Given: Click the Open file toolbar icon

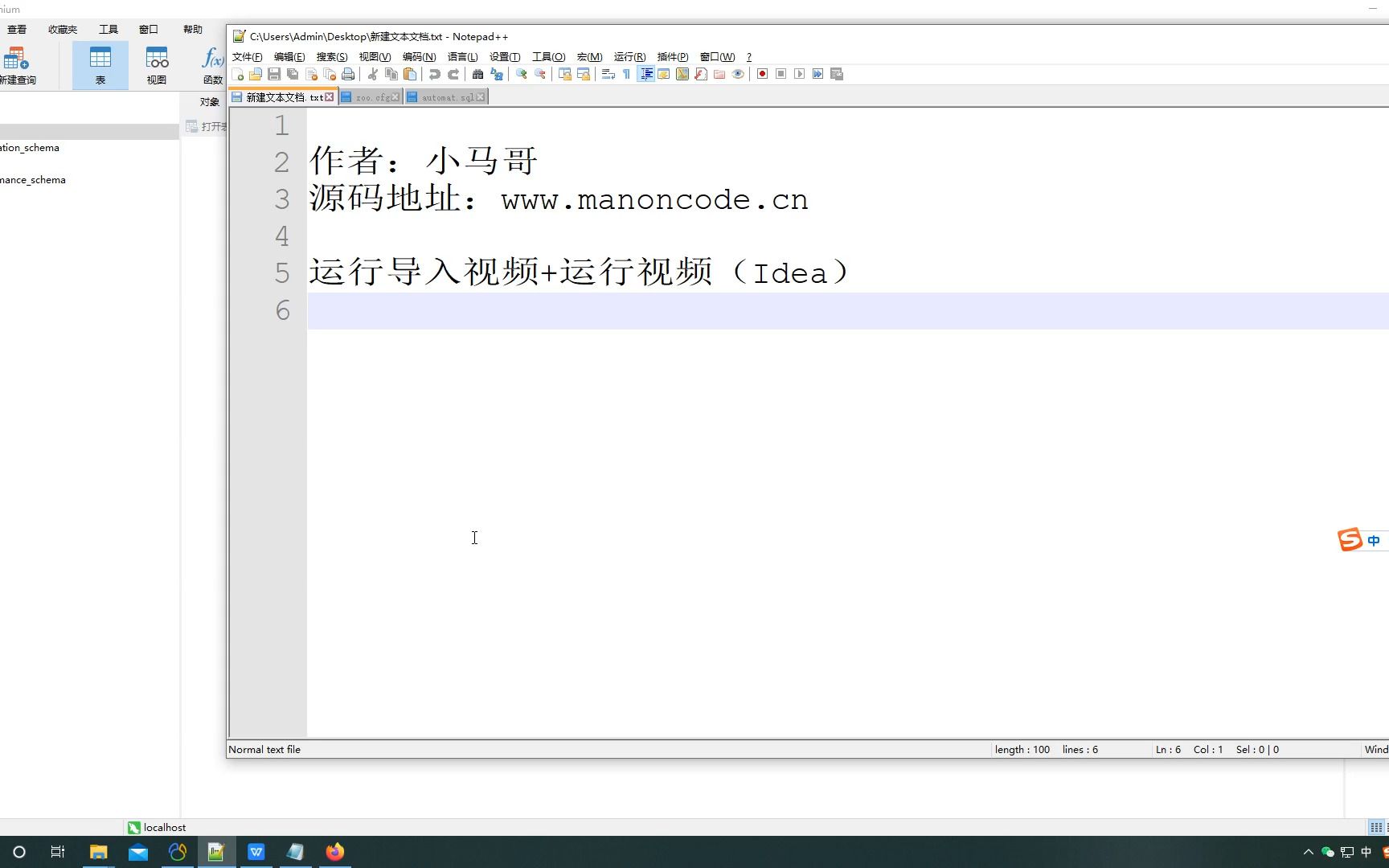Looking at the screenshot, I should 256,74.
